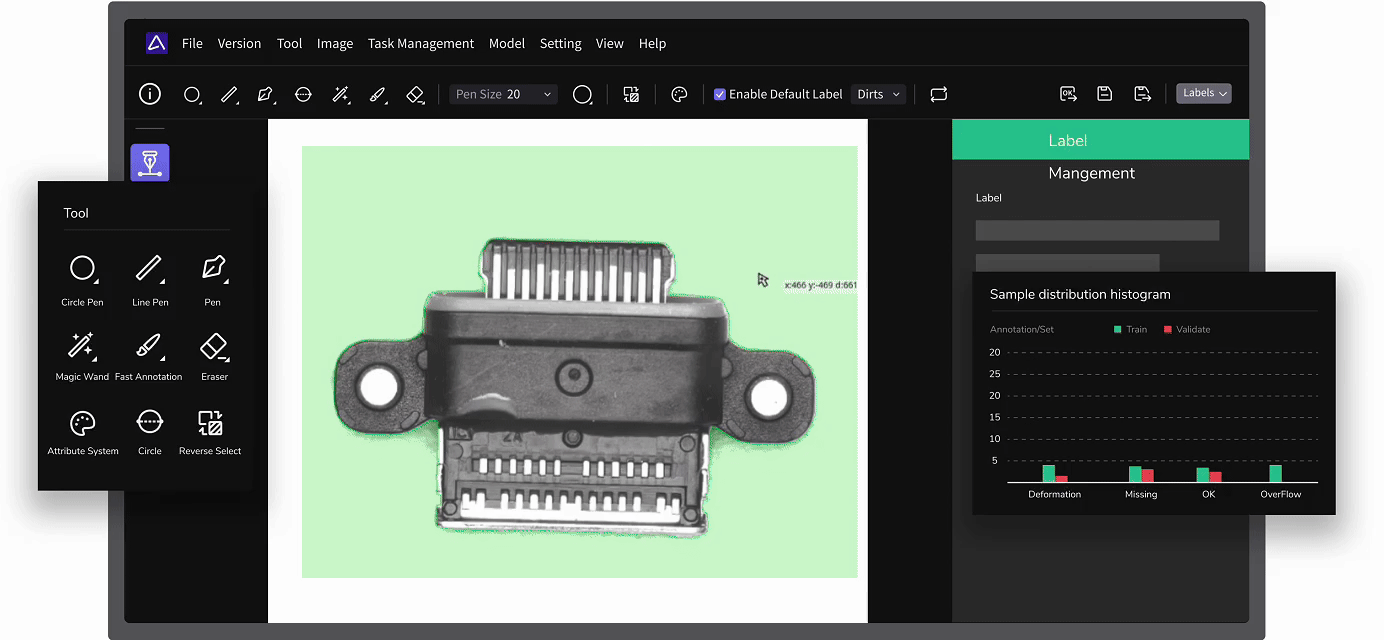
Task: Open the Pen Size dropdown
Action: (503, 94)
